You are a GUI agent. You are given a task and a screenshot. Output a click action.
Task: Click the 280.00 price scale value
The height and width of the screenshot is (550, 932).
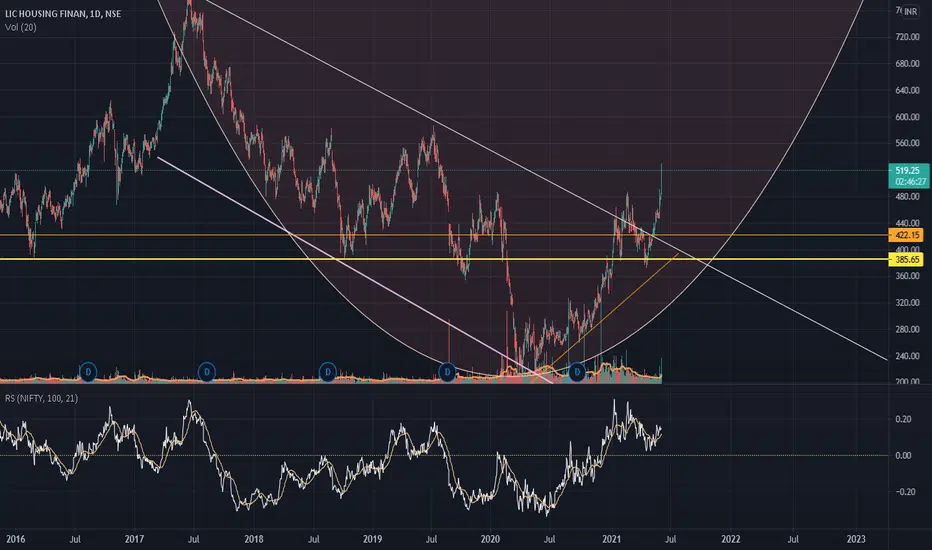tap(908, 329)
